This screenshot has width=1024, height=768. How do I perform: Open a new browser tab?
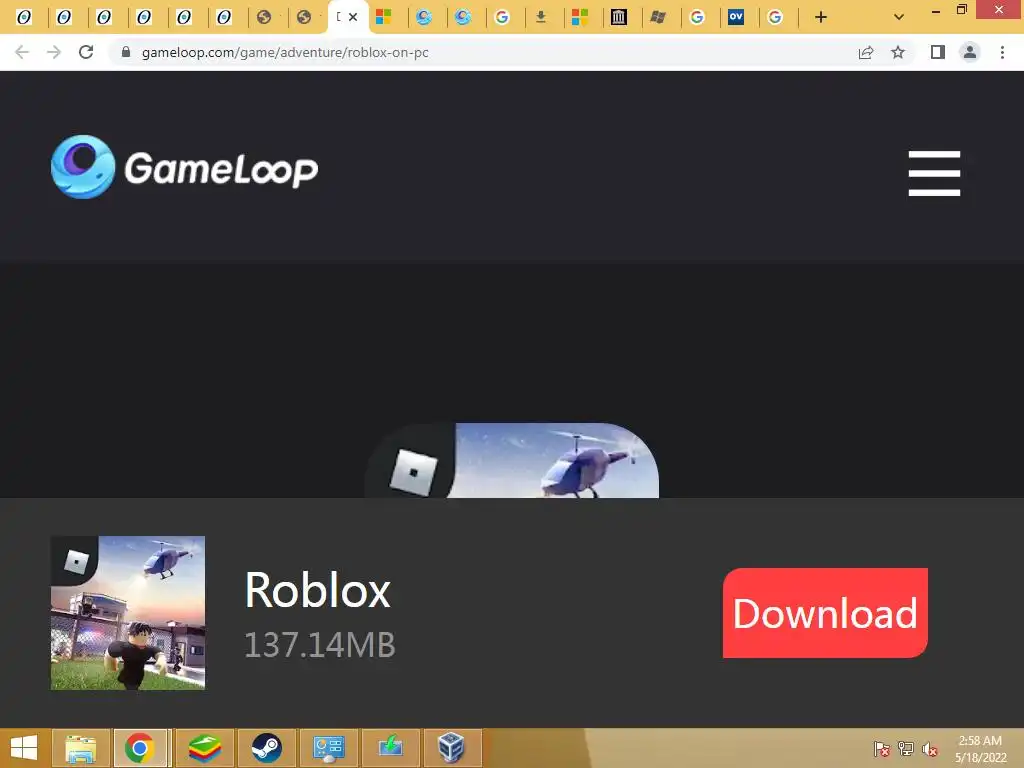(x=821, y=17)
